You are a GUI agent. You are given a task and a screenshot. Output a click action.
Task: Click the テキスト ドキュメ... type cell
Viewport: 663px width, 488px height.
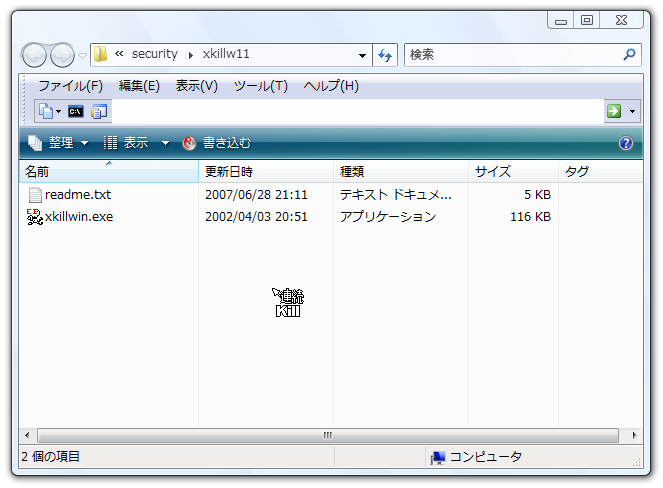(x=396, y=195)
